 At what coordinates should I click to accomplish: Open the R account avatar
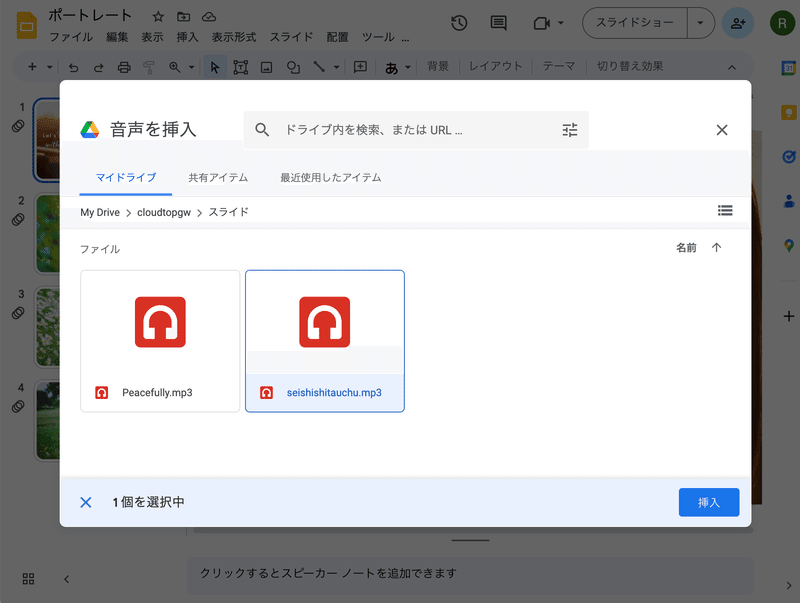[782, 23]
